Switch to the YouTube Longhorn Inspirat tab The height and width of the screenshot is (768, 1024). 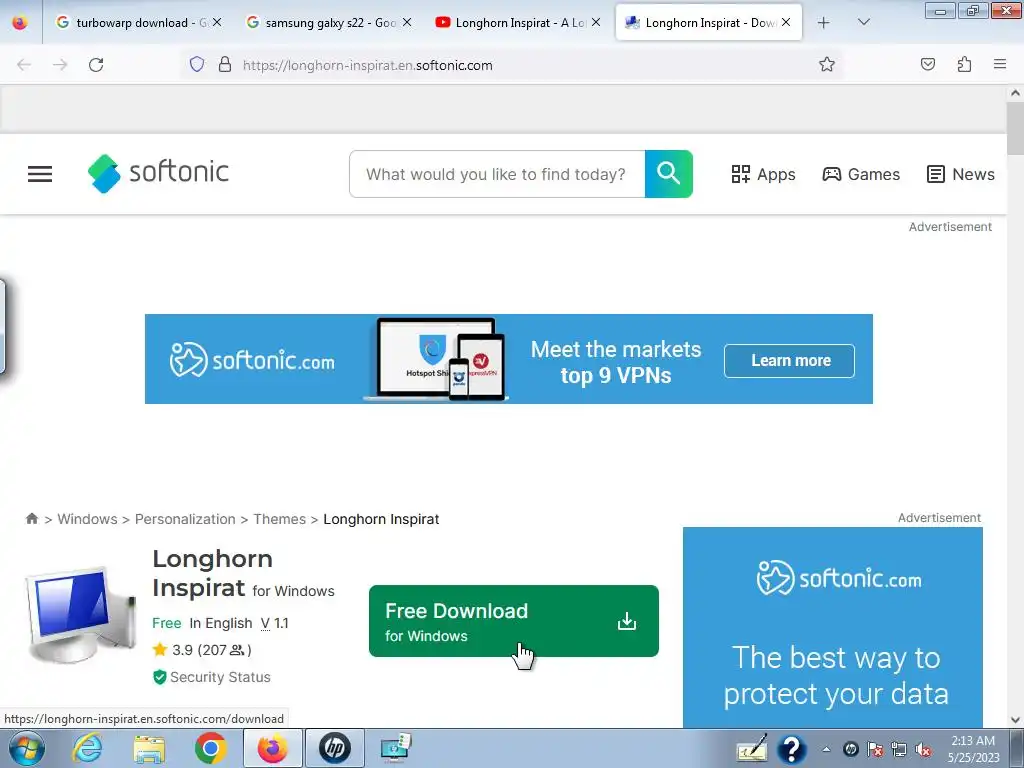point(516,23)
